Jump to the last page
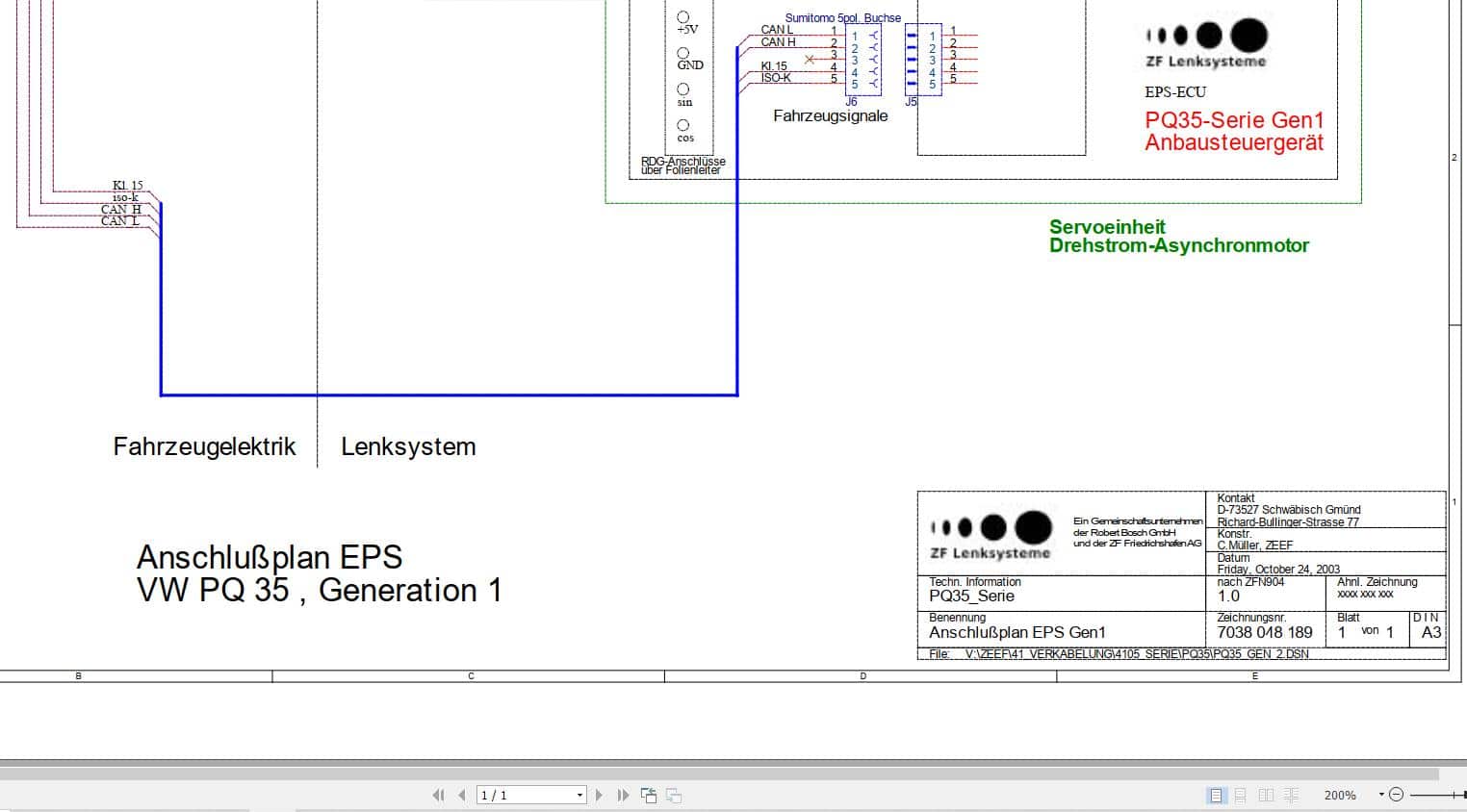Screen dimensions: 1467x812 tap(623, 795)
